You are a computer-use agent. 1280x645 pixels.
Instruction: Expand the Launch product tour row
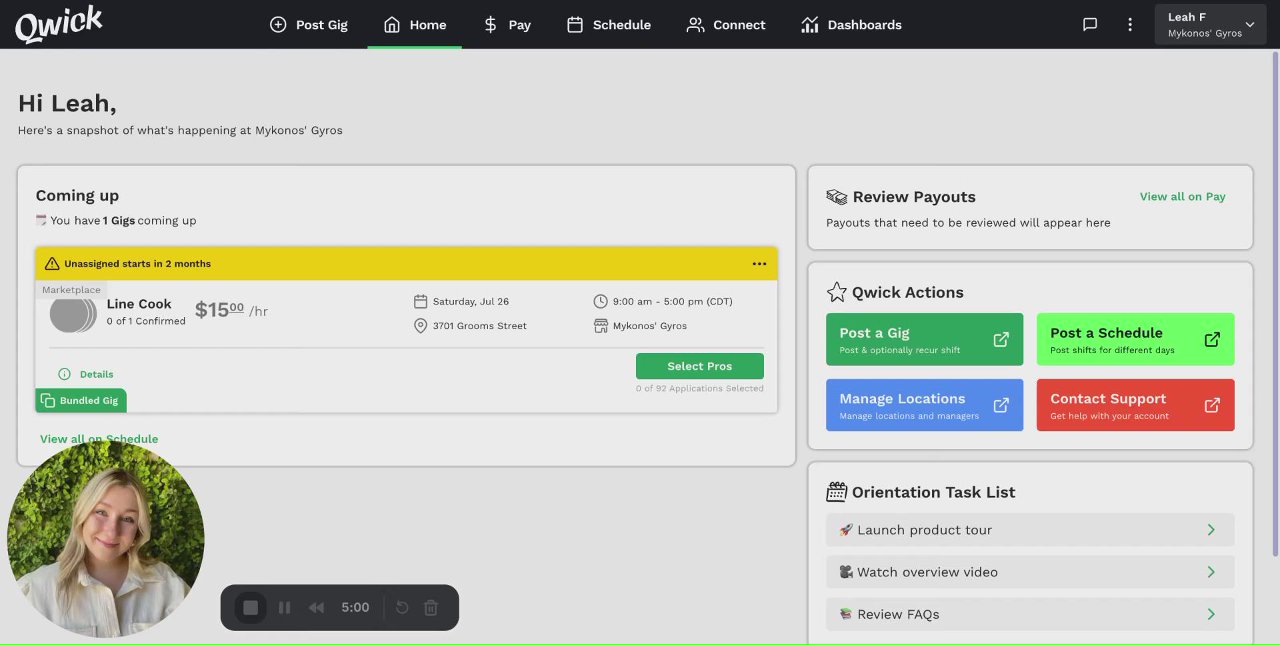click(x=1030, y=530)
